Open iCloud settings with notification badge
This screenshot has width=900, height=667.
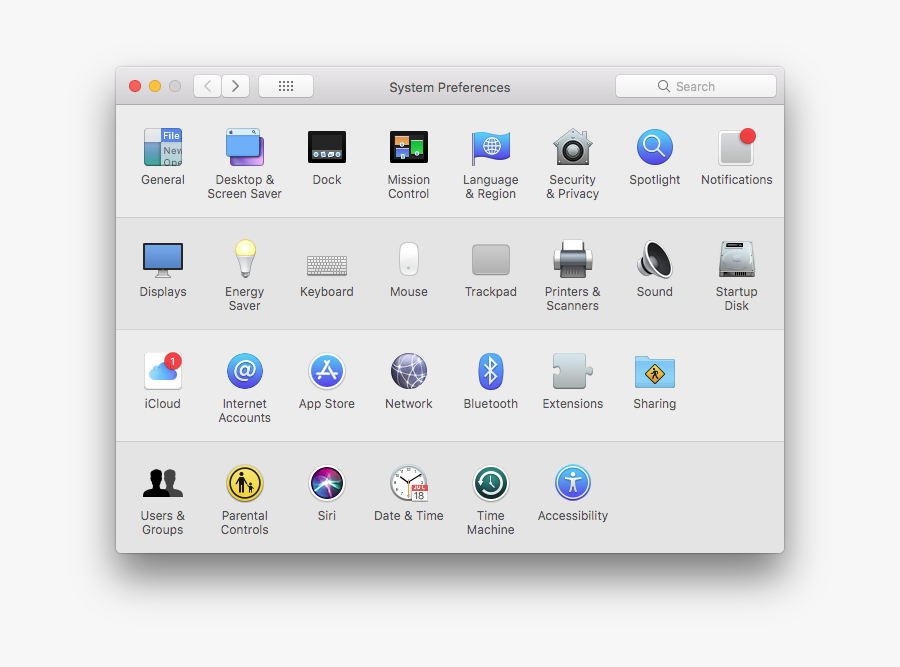coord(163,372)
